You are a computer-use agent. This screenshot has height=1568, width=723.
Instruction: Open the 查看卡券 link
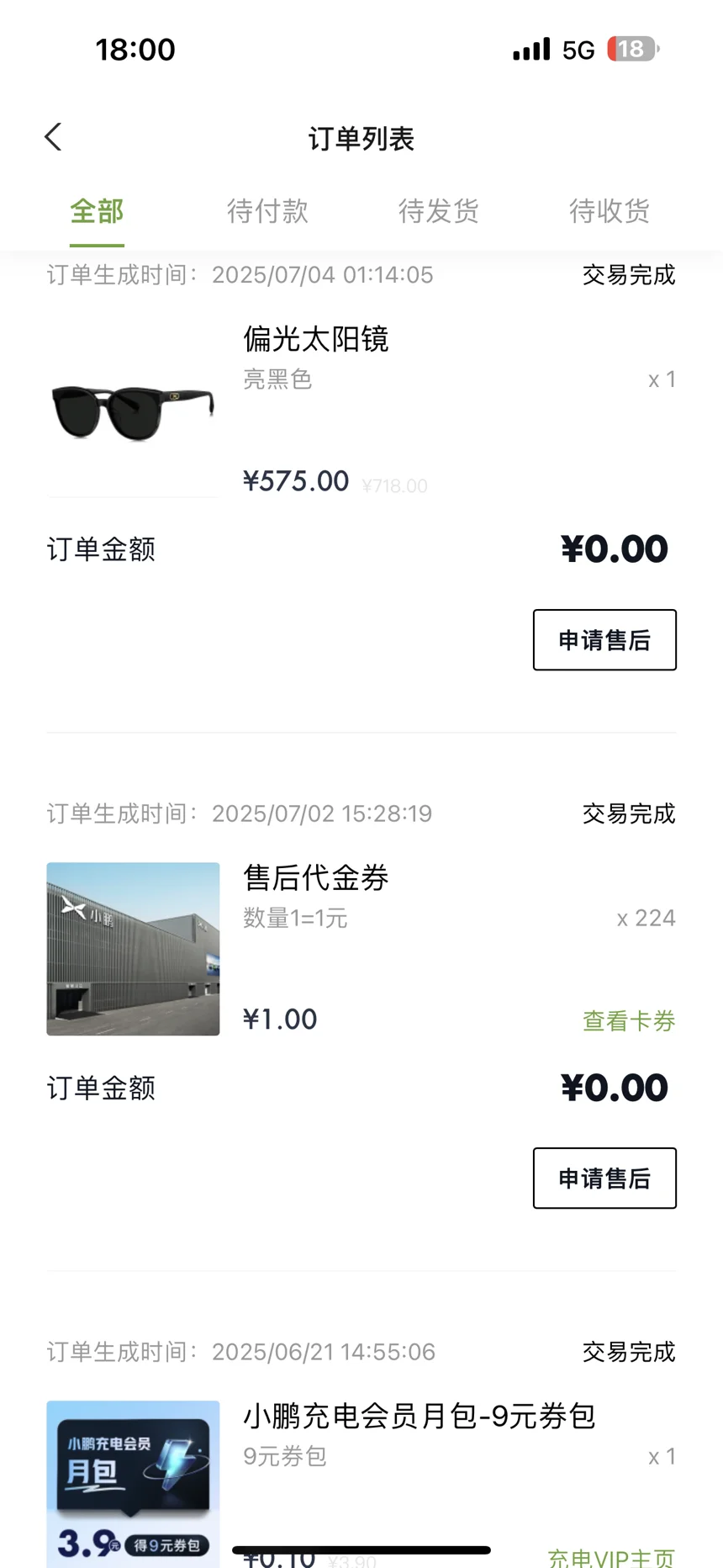(629, 1020)
